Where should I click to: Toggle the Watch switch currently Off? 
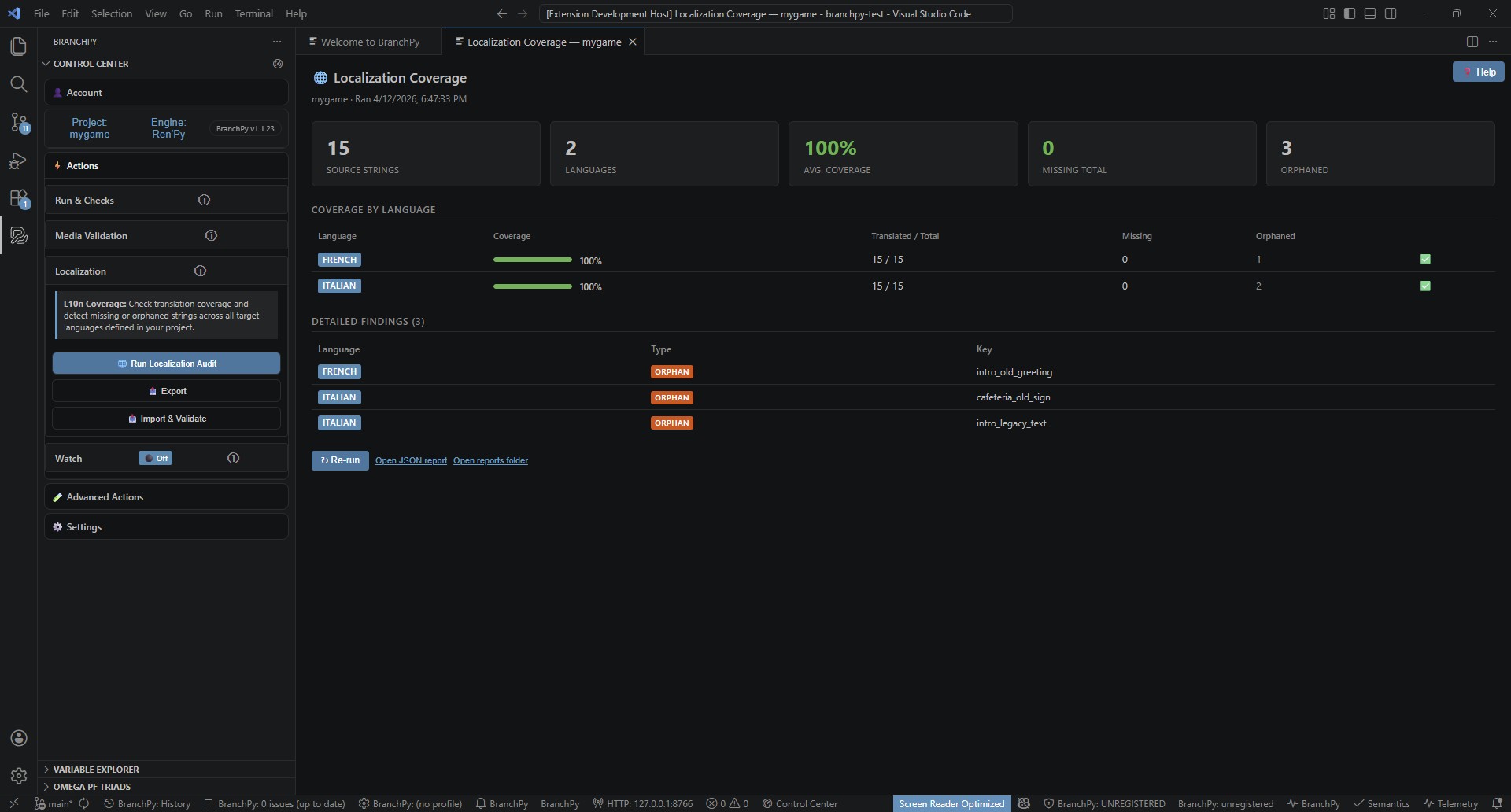click(x=156, y=458)
